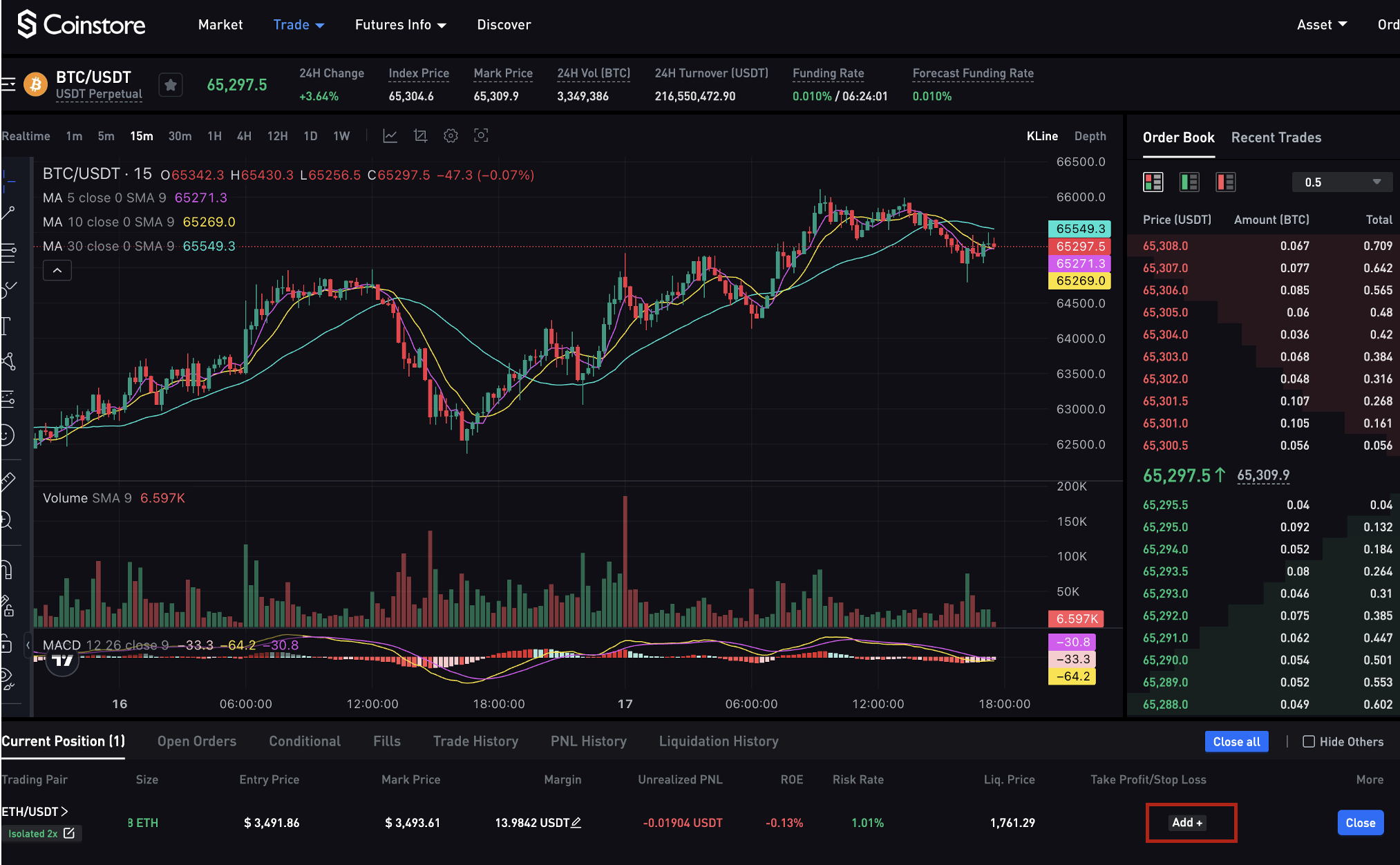1400x865 pixels.
Task: Click the blue Close all button
Action: pyautogui.click(x=1236, y=741)
